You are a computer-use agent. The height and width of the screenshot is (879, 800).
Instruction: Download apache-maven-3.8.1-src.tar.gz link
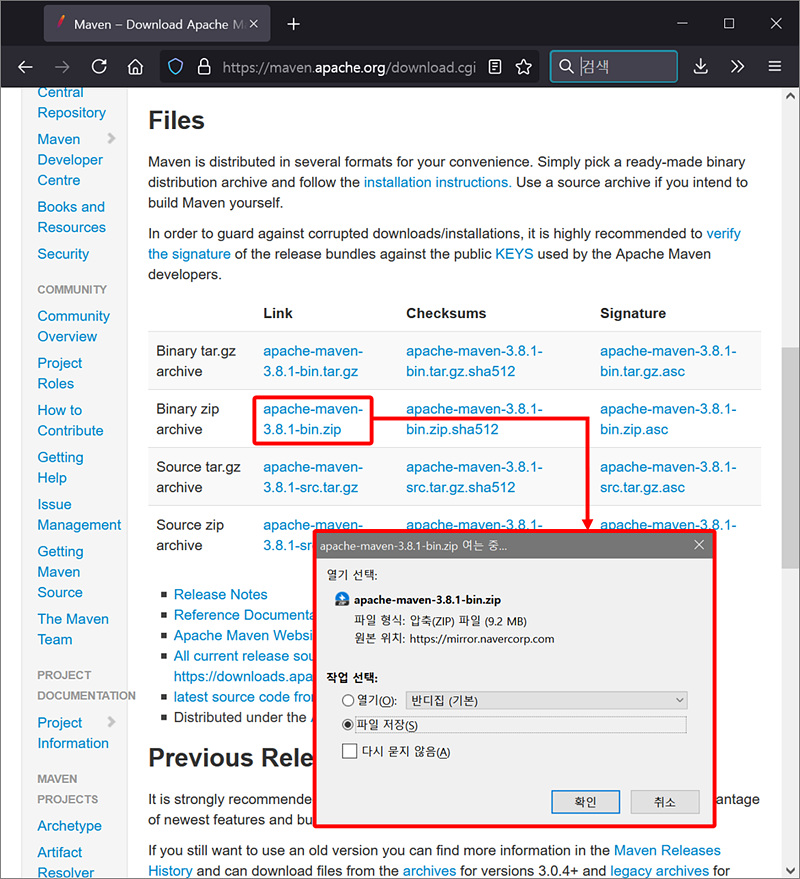[x=313, y=477]
